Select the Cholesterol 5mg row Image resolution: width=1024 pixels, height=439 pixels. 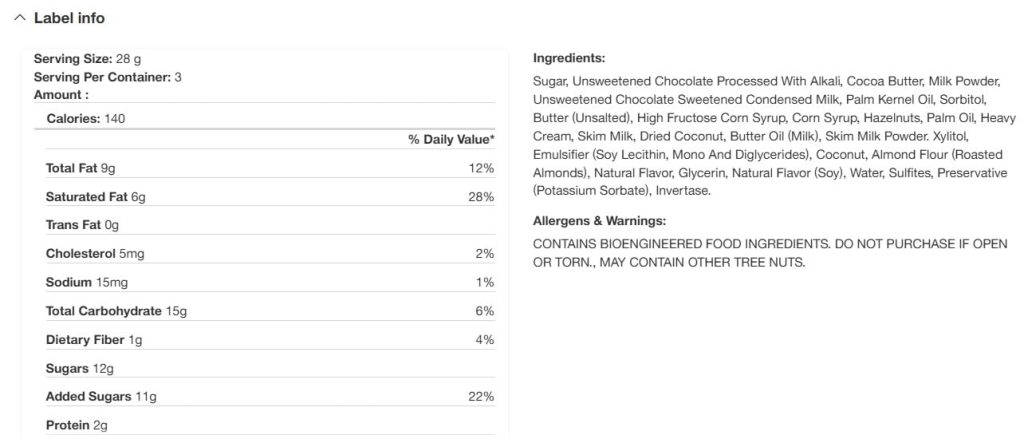point(264,254)
